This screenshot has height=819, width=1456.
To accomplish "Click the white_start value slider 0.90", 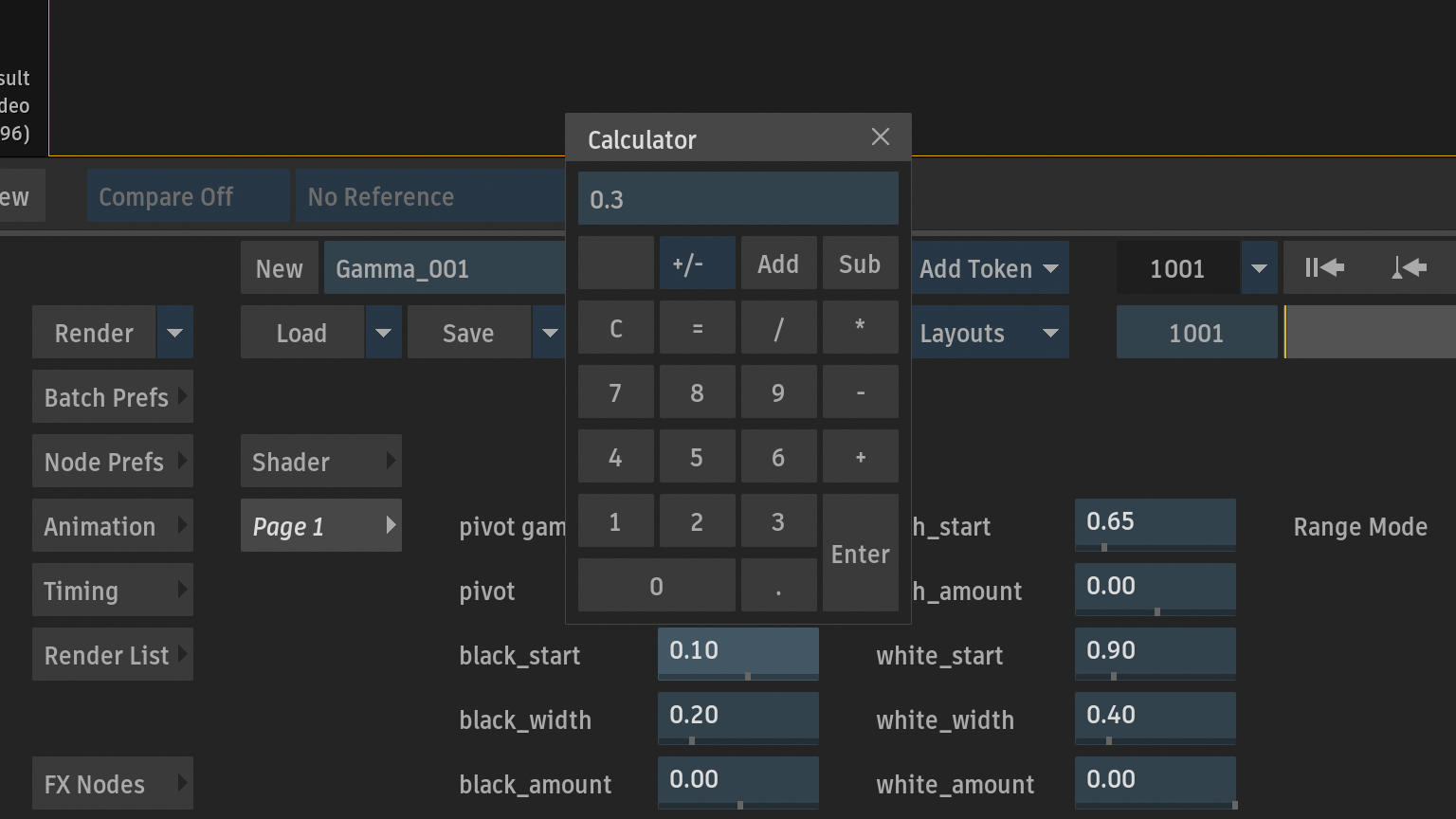I will 1156,653.
